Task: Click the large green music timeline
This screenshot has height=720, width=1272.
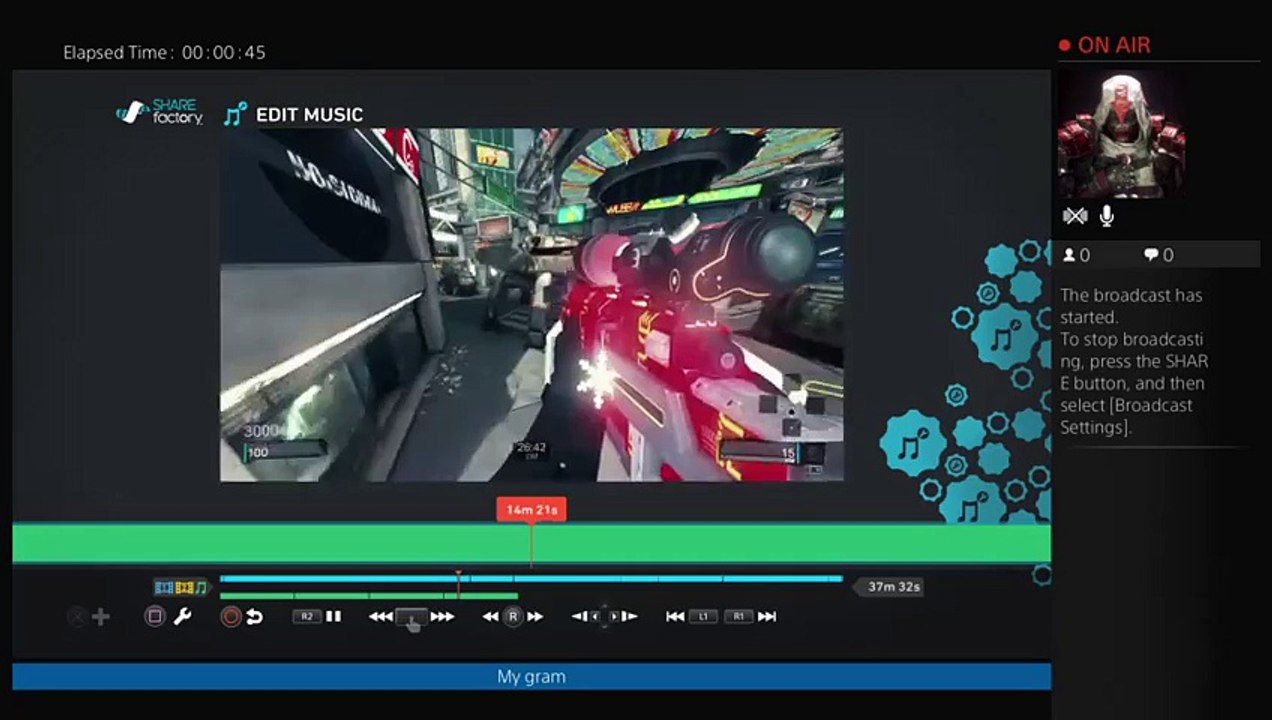Action: point(531,544)
